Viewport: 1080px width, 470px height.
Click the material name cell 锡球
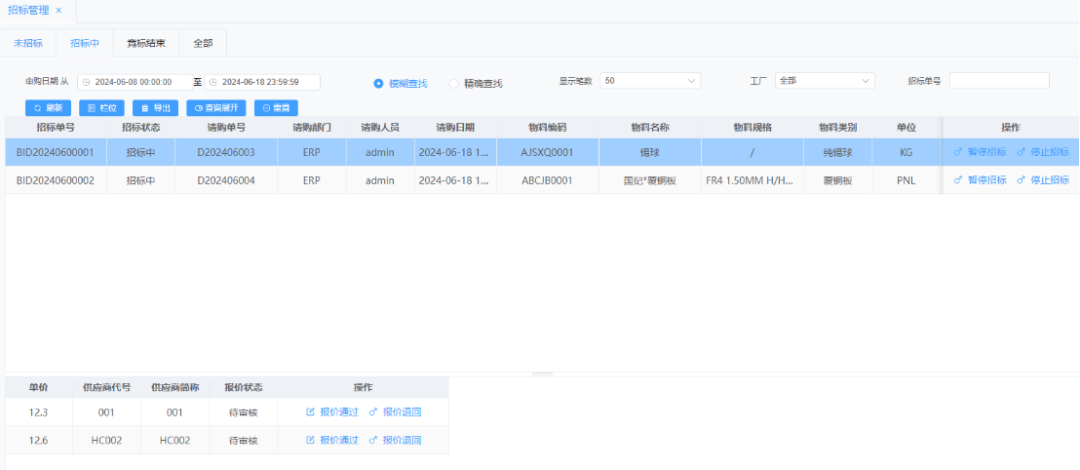pos(650,152)
